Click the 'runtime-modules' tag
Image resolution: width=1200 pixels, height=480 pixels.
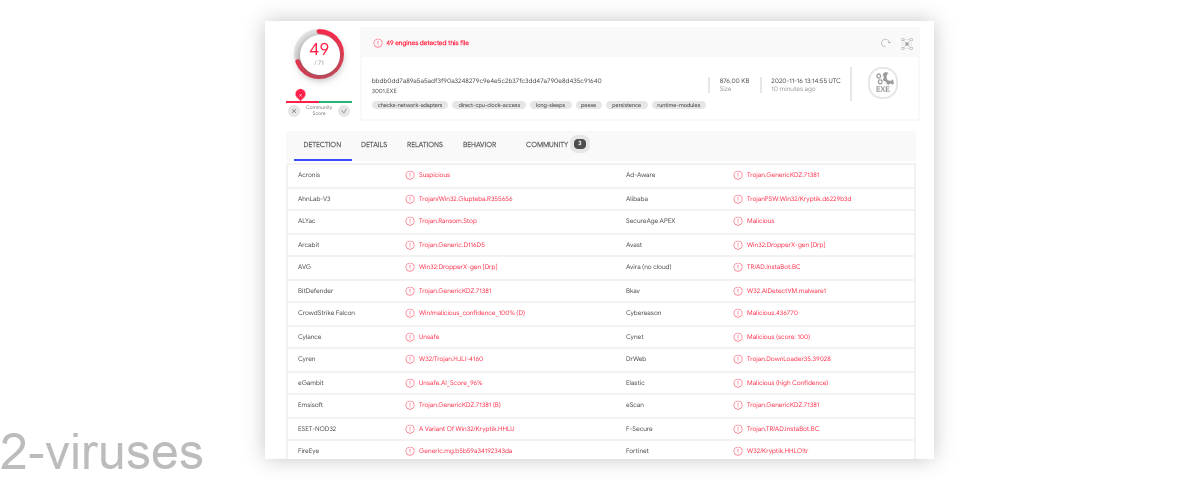pos(679,105)
